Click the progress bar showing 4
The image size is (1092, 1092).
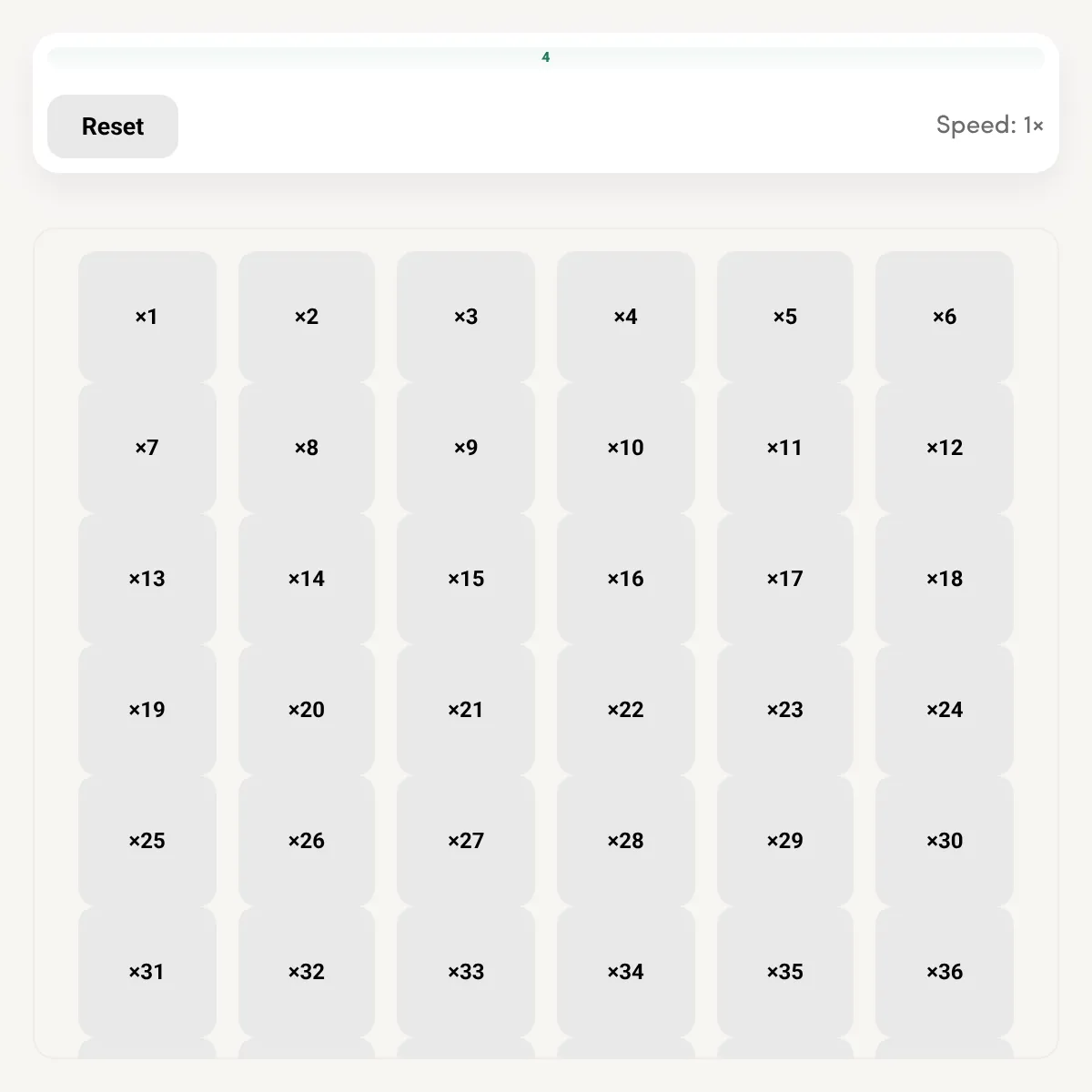point(546,57)
